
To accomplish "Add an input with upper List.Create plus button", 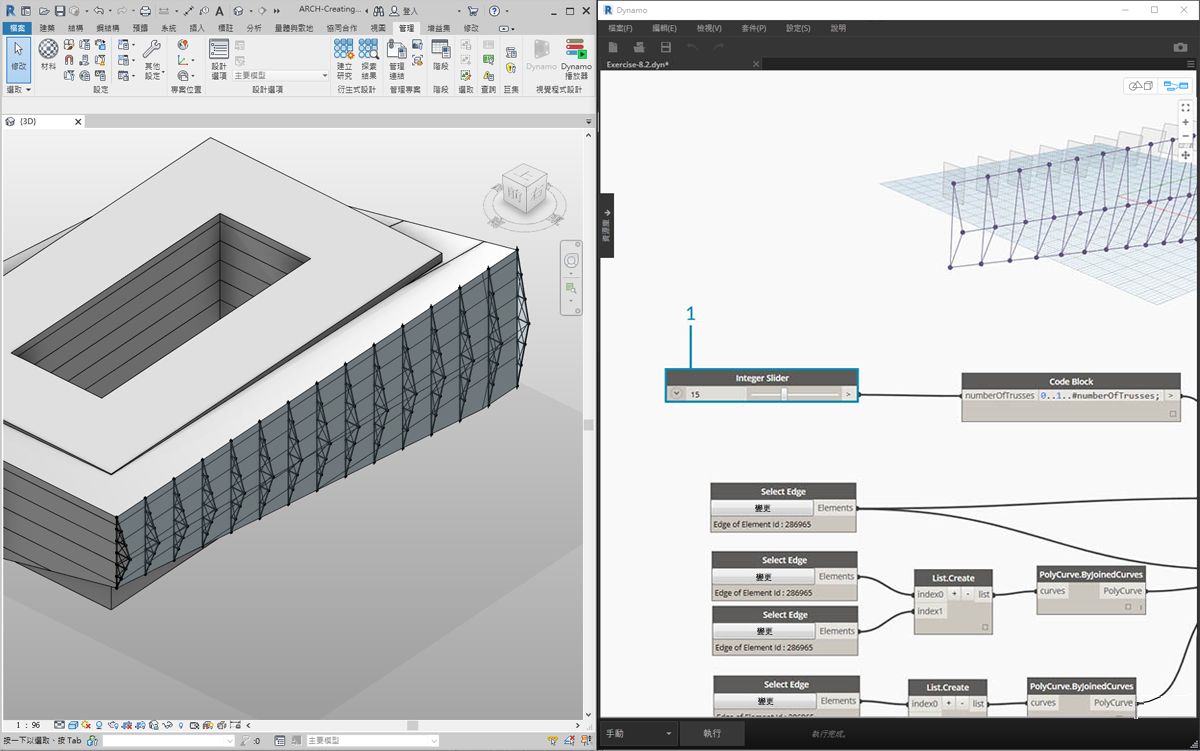I will coord(954,594).
